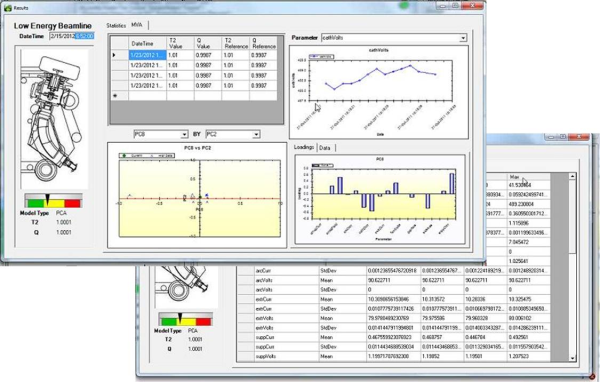
Task: Click the extrVolts StdDev row parameter cell
Action: tap(287, 328)
